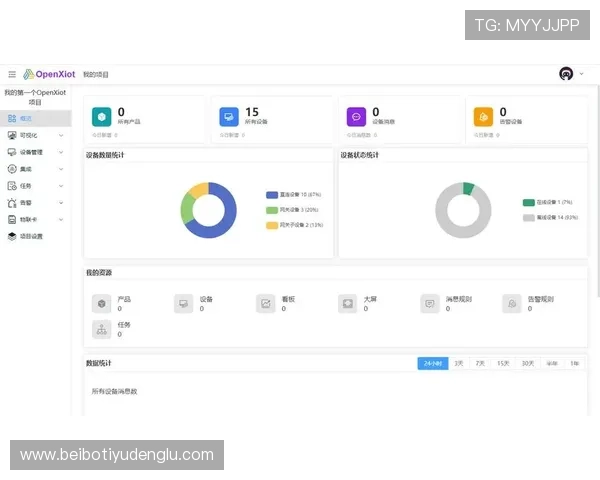Click the hamburger menu icon beside OpenXiot logo
This screenshot has width=600, height=480.
pos(12,74)
